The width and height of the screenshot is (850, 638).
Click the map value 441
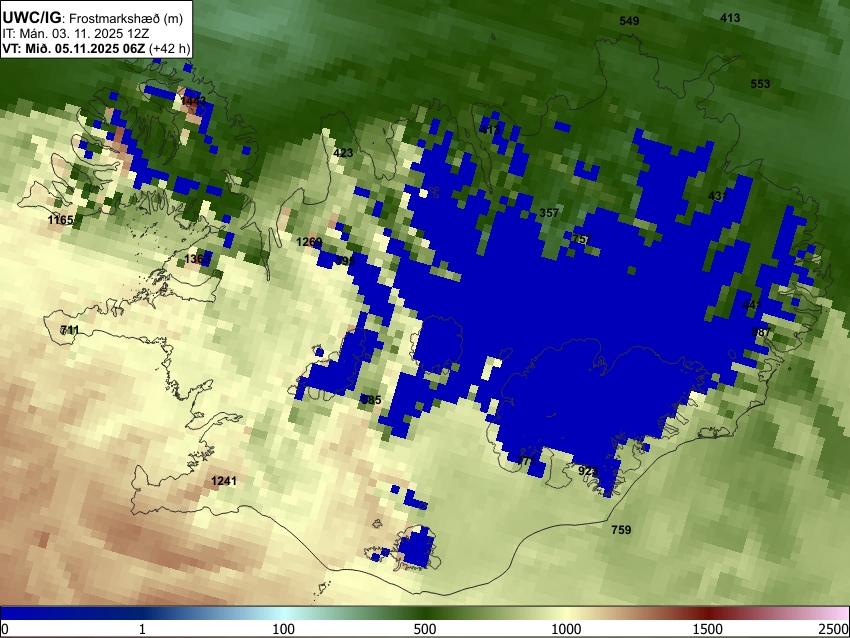pos(752,305)
